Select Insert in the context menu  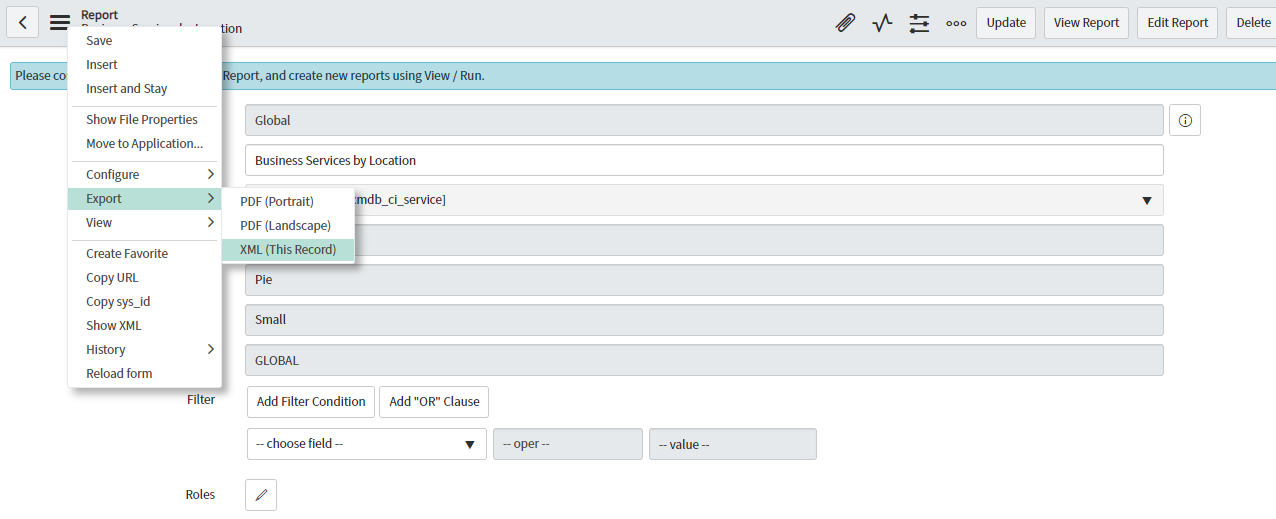point(144,65)
